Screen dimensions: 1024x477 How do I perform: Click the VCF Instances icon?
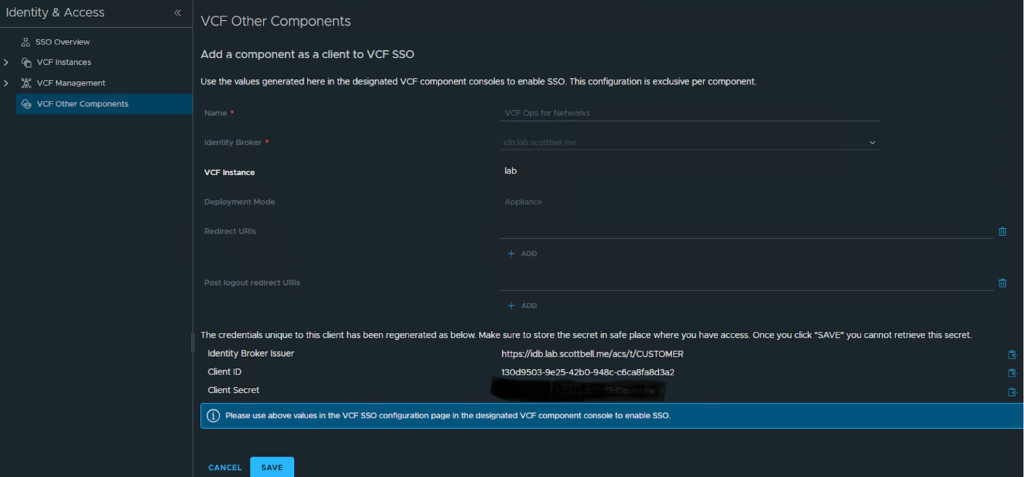tap(26, 63)
